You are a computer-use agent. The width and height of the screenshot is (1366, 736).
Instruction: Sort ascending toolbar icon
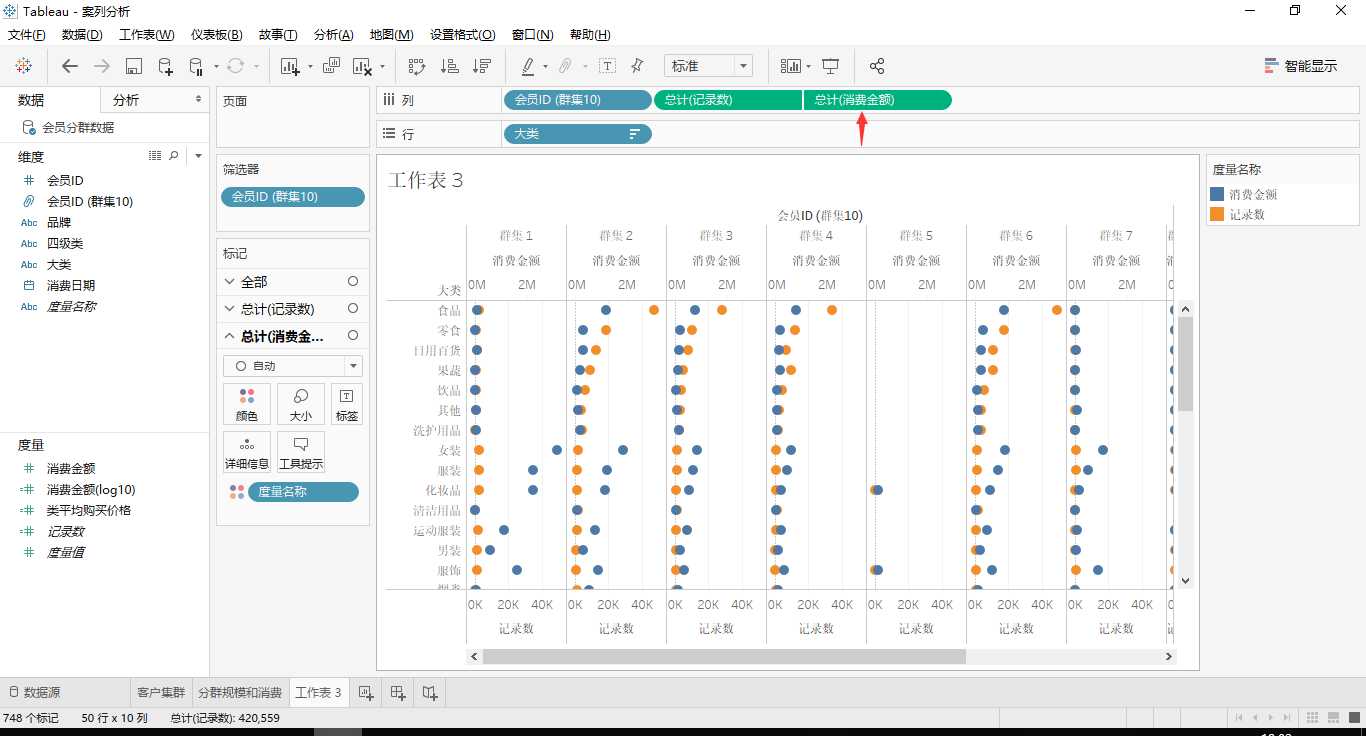[450, 66]
